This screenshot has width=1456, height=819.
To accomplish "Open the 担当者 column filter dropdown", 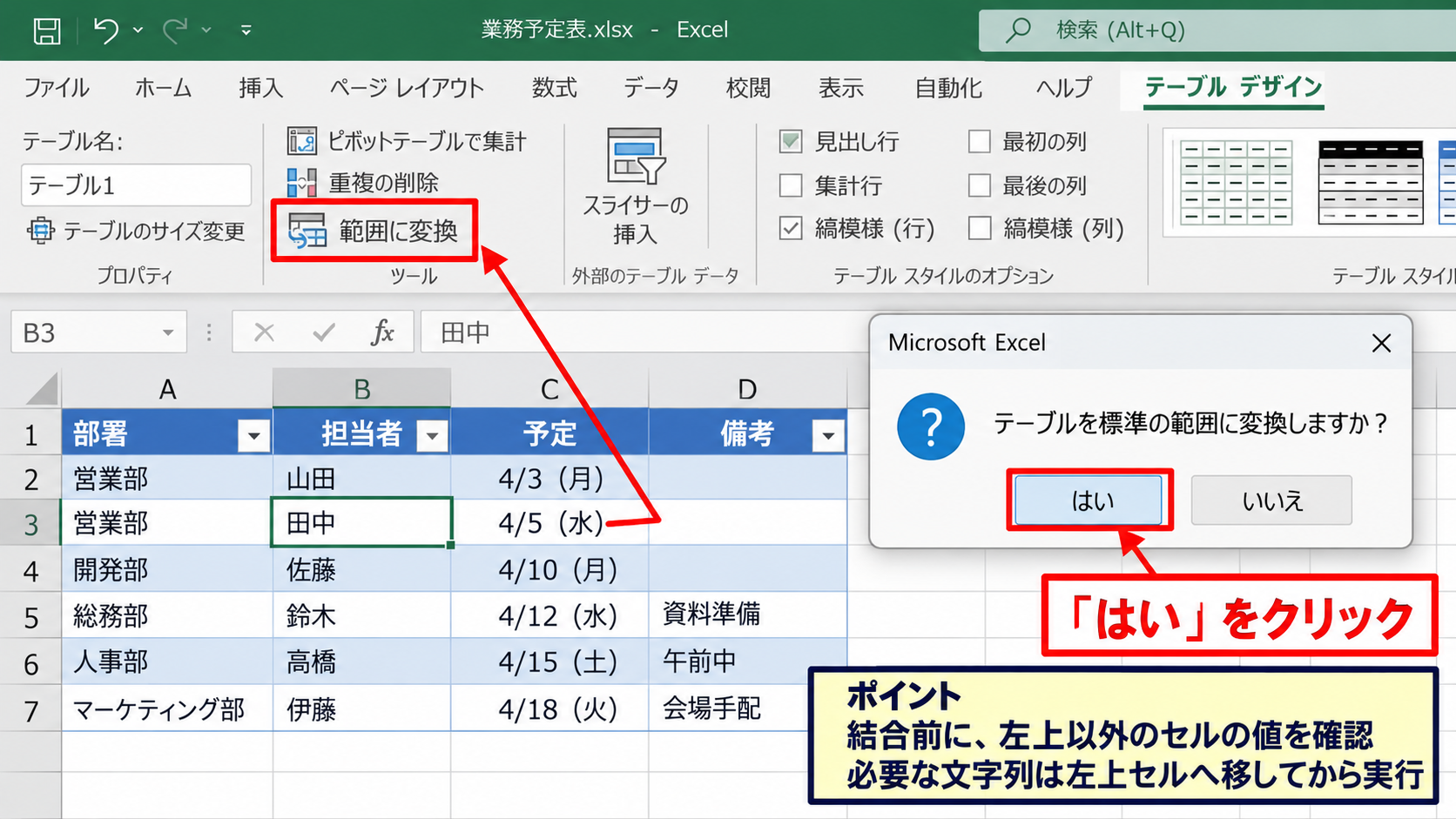I will pos(432,434).
